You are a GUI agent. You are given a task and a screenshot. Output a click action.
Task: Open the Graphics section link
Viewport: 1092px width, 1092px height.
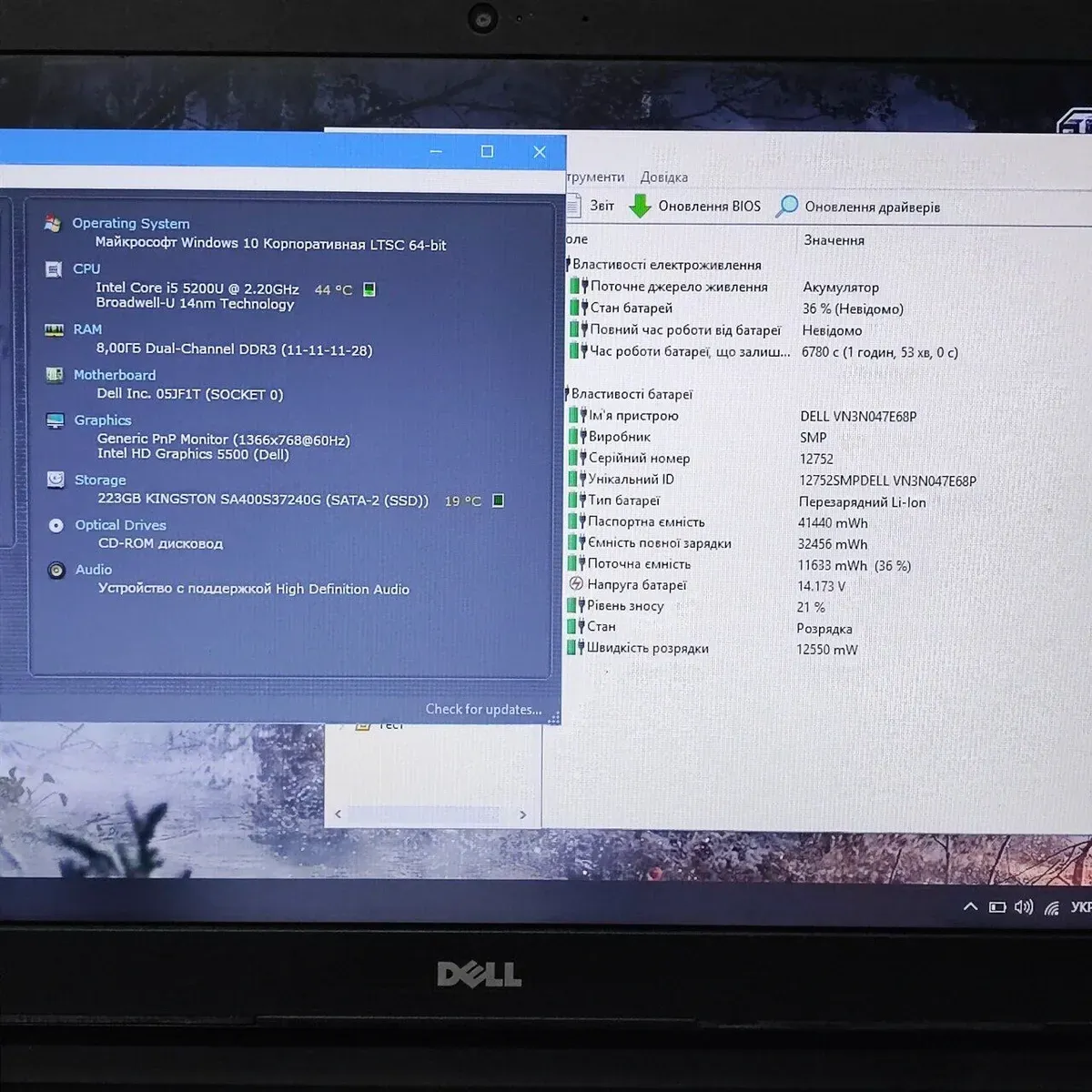pyautogui.click(x=103, y=420)
